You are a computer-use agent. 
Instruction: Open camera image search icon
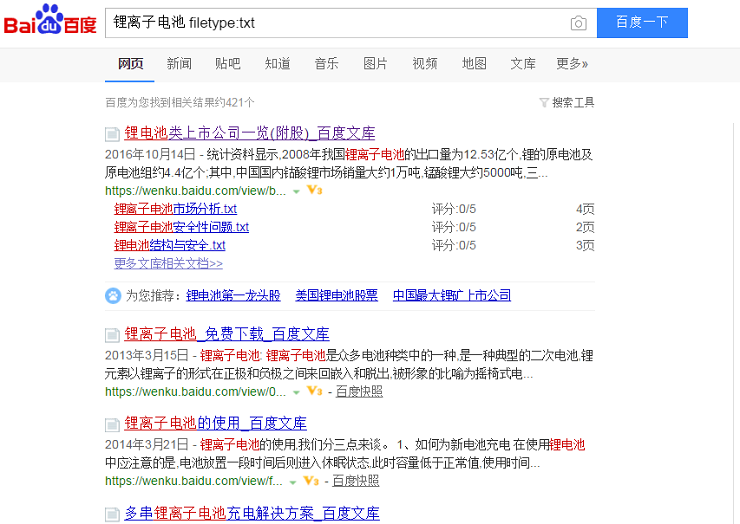[579, 23]
